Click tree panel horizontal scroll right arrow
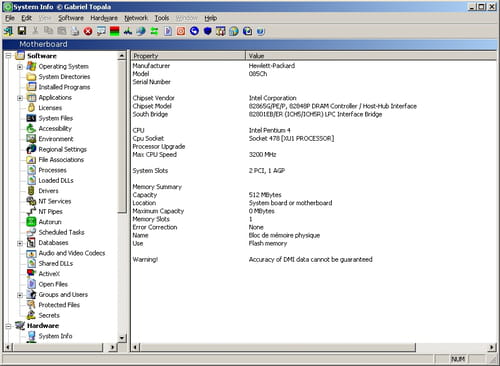 coord(113,347)
